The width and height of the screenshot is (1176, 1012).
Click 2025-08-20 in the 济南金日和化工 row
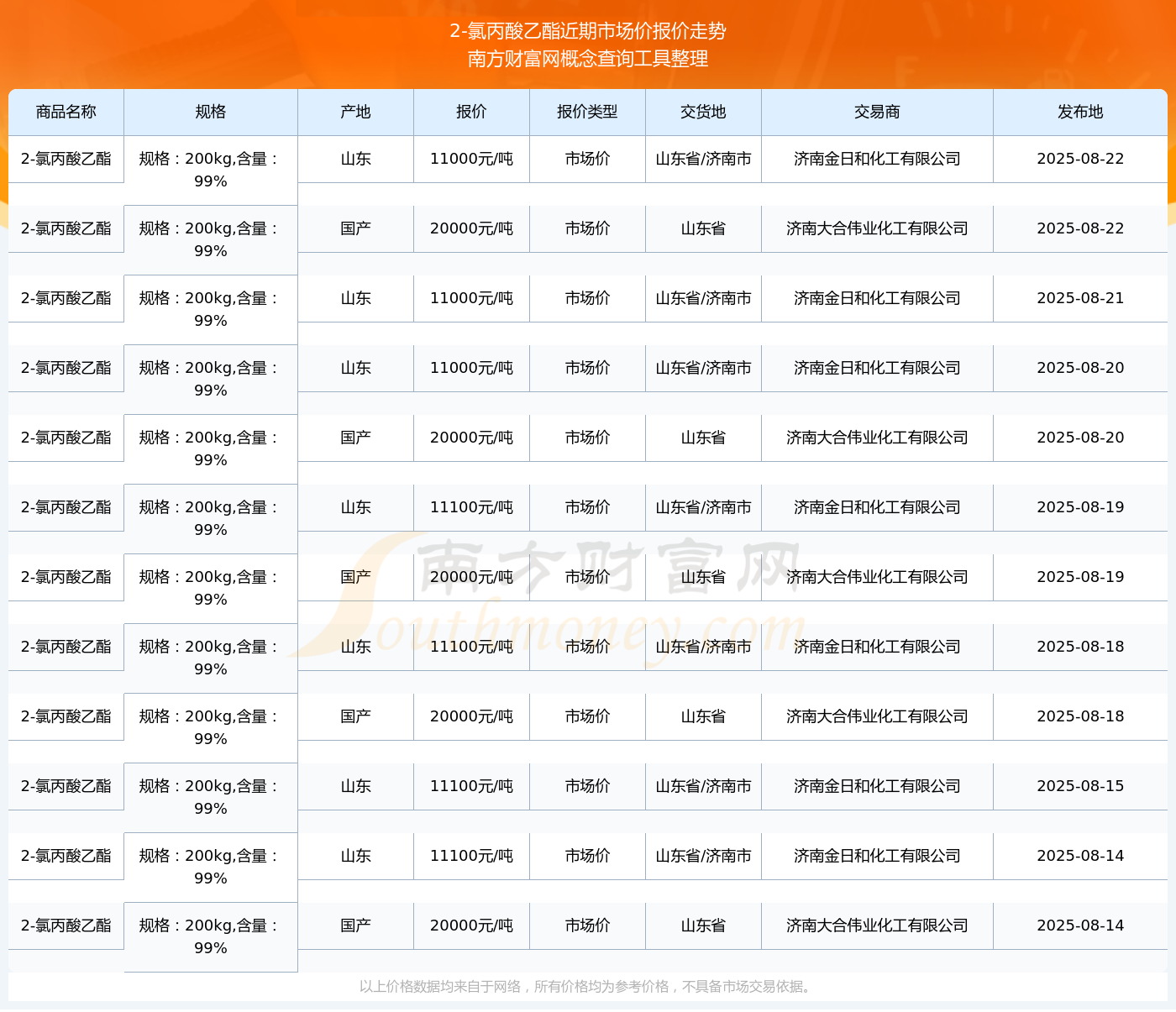[x=1080, y=368]
